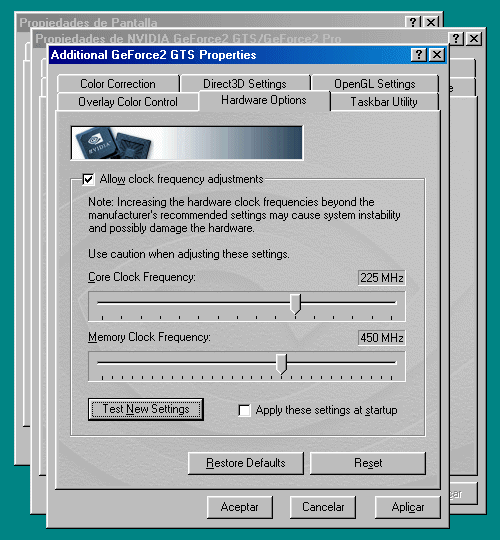The width and height of the screenshot is (500, 540).
Task: Click help icon in Propiedades de Pantalla window
Action: (x=413, y=22)
